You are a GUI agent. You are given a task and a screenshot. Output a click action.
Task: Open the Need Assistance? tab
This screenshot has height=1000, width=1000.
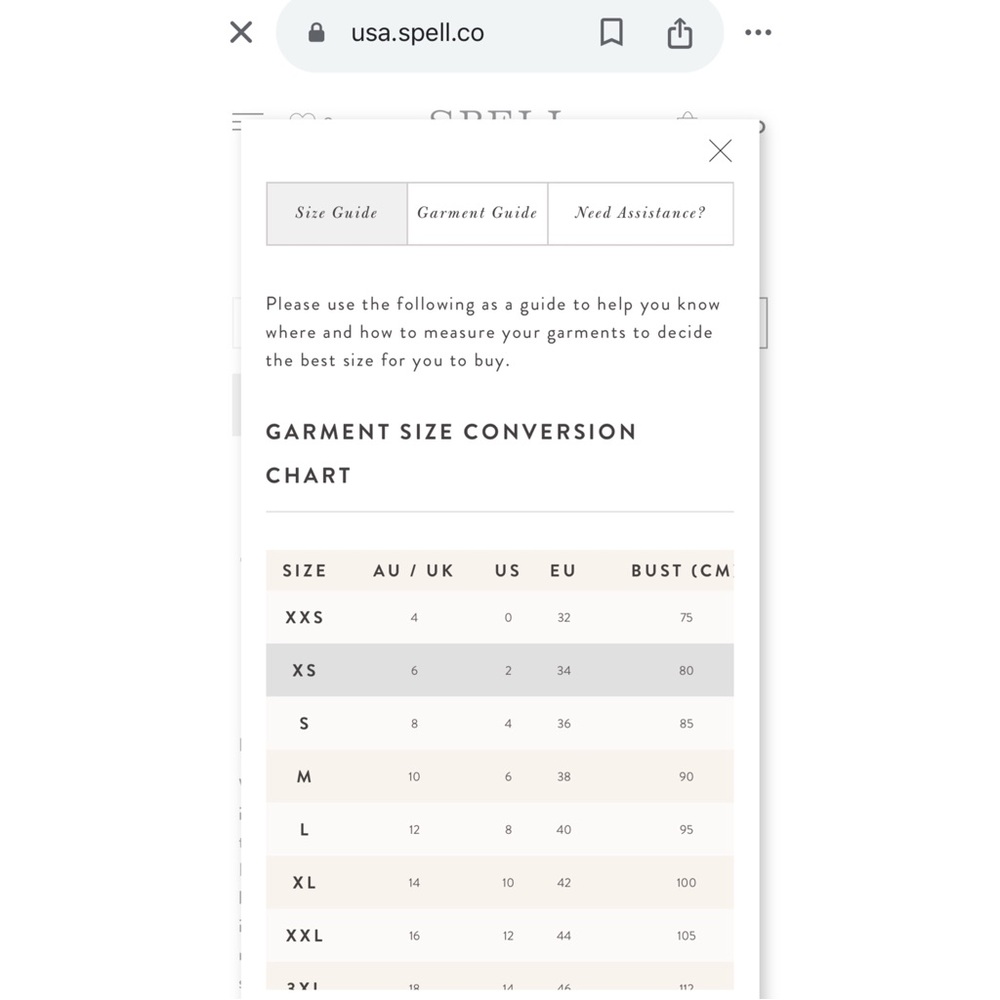click(640, 214)
